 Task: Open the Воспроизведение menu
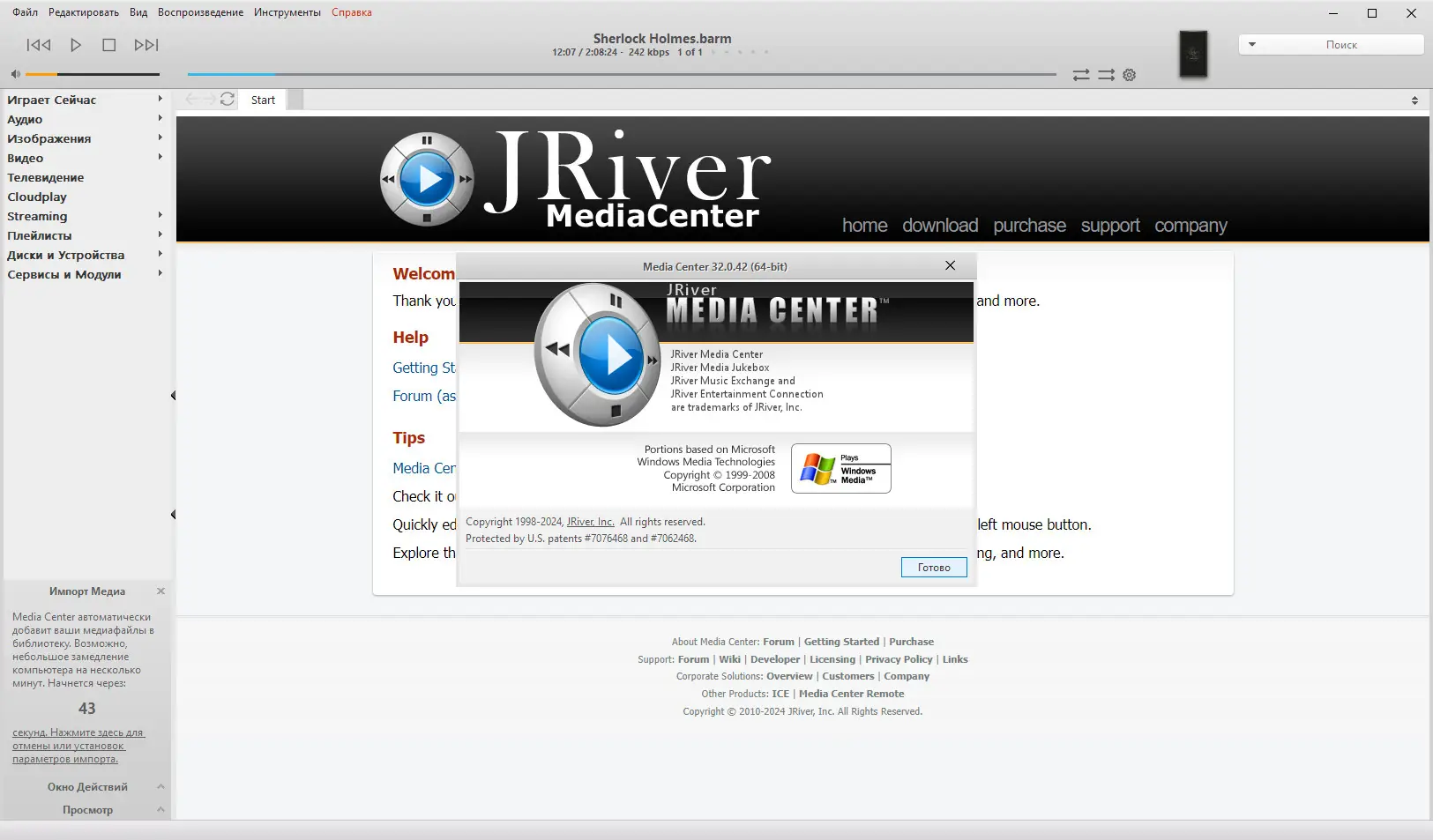[201, 12]
